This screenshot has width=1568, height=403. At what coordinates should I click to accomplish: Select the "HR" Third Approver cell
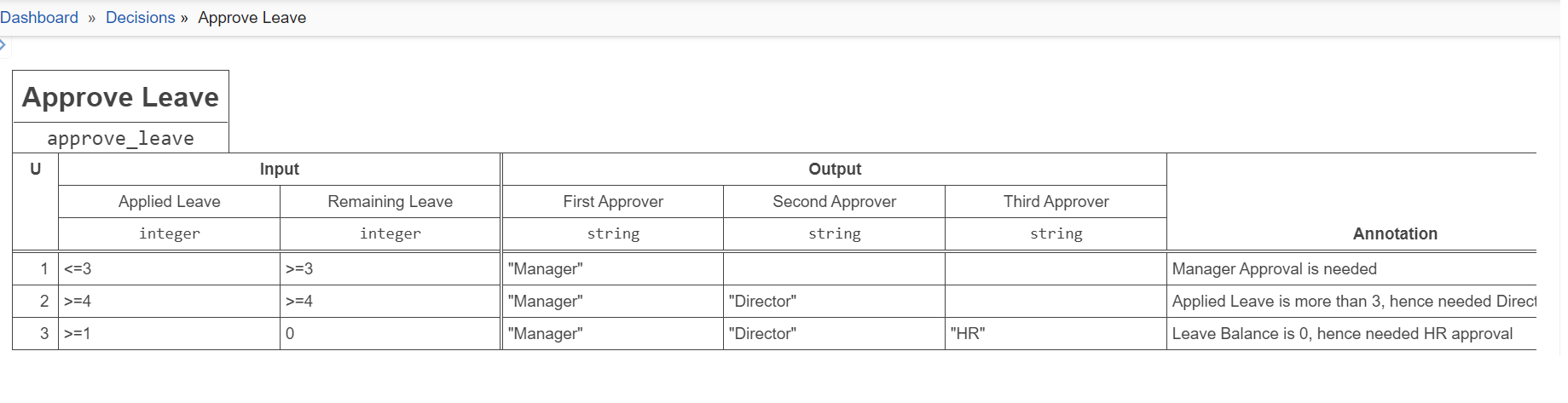click(x=1056, y=334)
